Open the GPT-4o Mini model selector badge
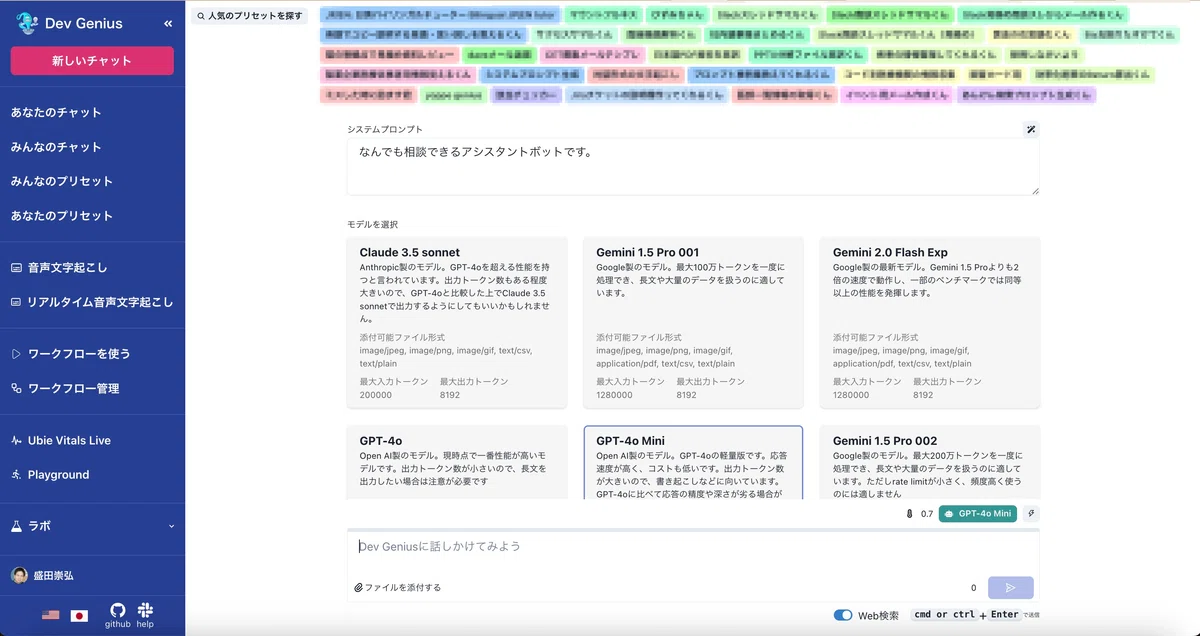The height and width of the screenshot is (636, 1200). (977, 514)
